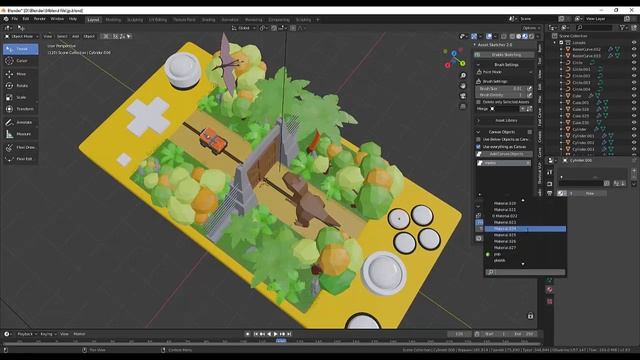Click the material list search field
The height and width of the screenshot is (360, 640).
(x=525, y=272)
